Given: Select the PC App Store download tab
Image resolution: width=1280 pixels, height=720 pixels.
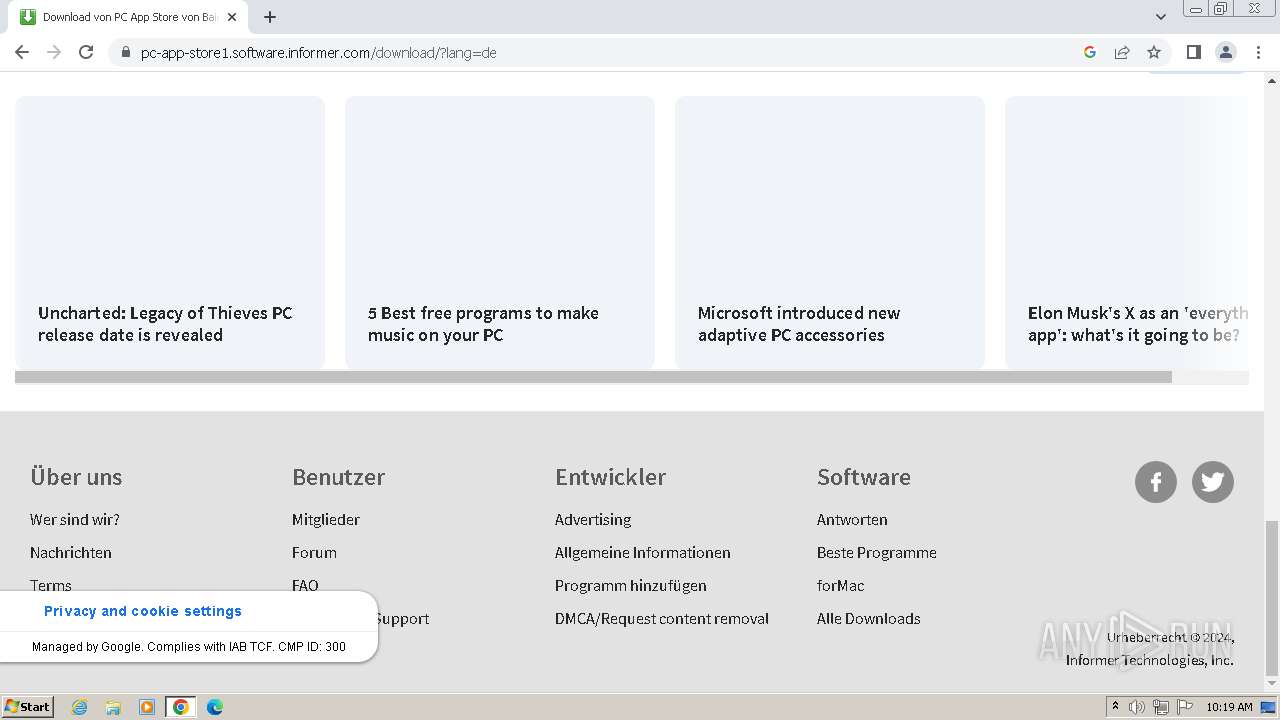Looking at the screenshot, I should pos(127,17).
